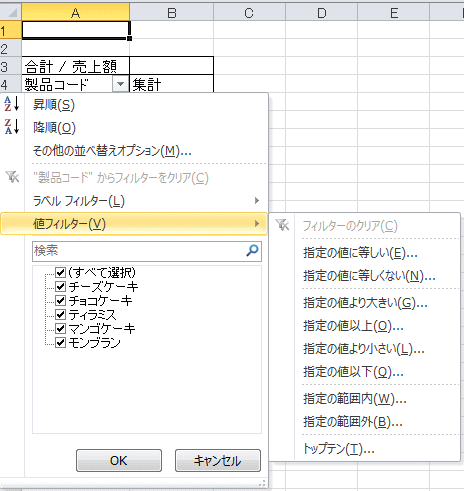Select column C header
Image resolution: width=464 pixels, height=491 pixels.
249,12
